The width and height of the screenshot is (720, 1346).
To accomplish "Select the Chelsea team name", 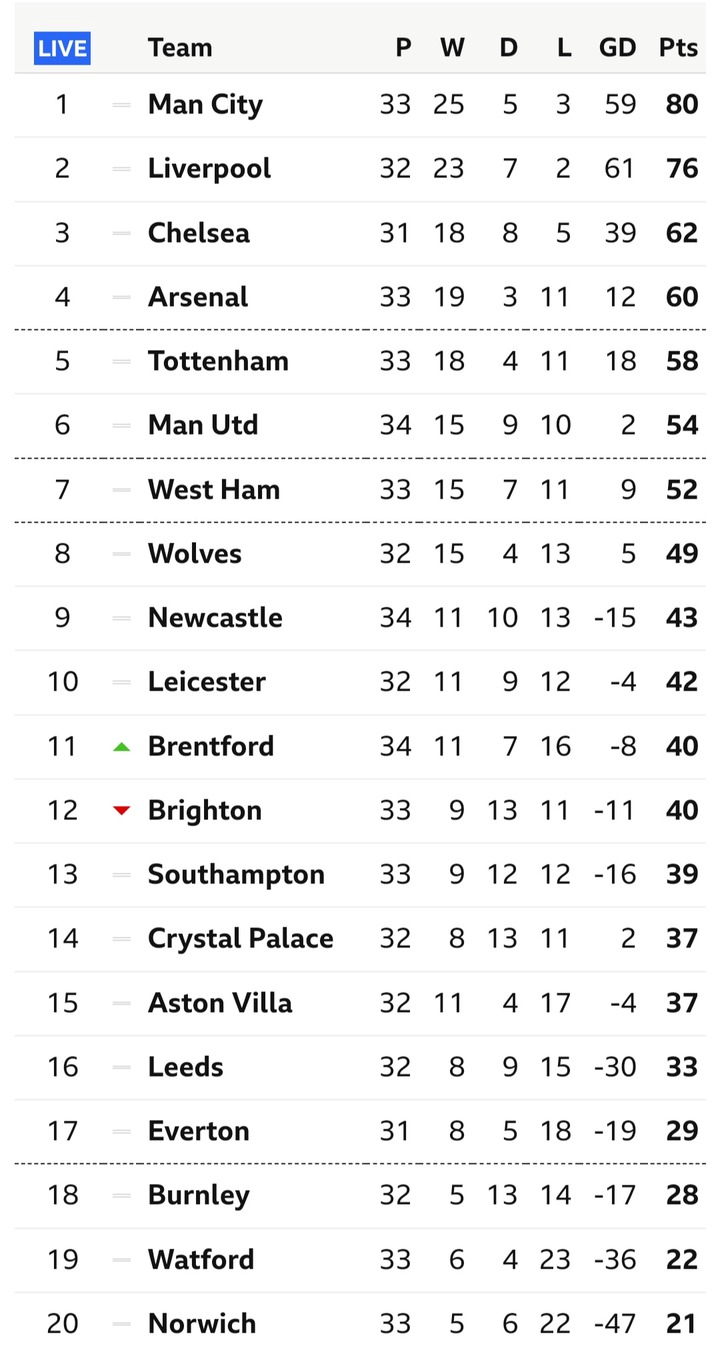I will 198,233.
